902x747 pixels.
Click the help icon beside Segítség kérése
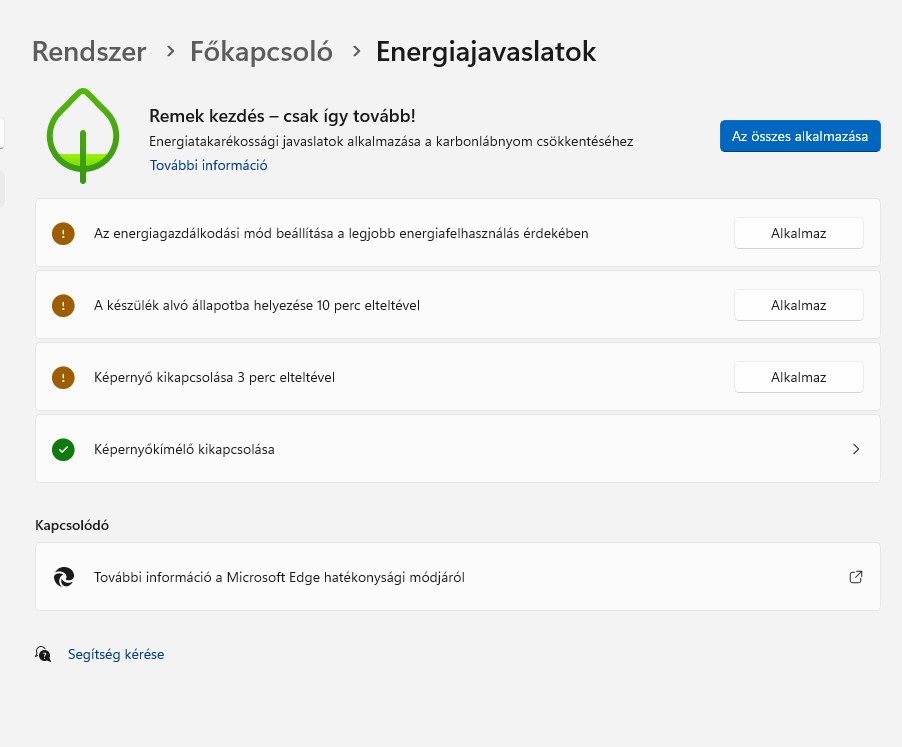coord(43,654)
